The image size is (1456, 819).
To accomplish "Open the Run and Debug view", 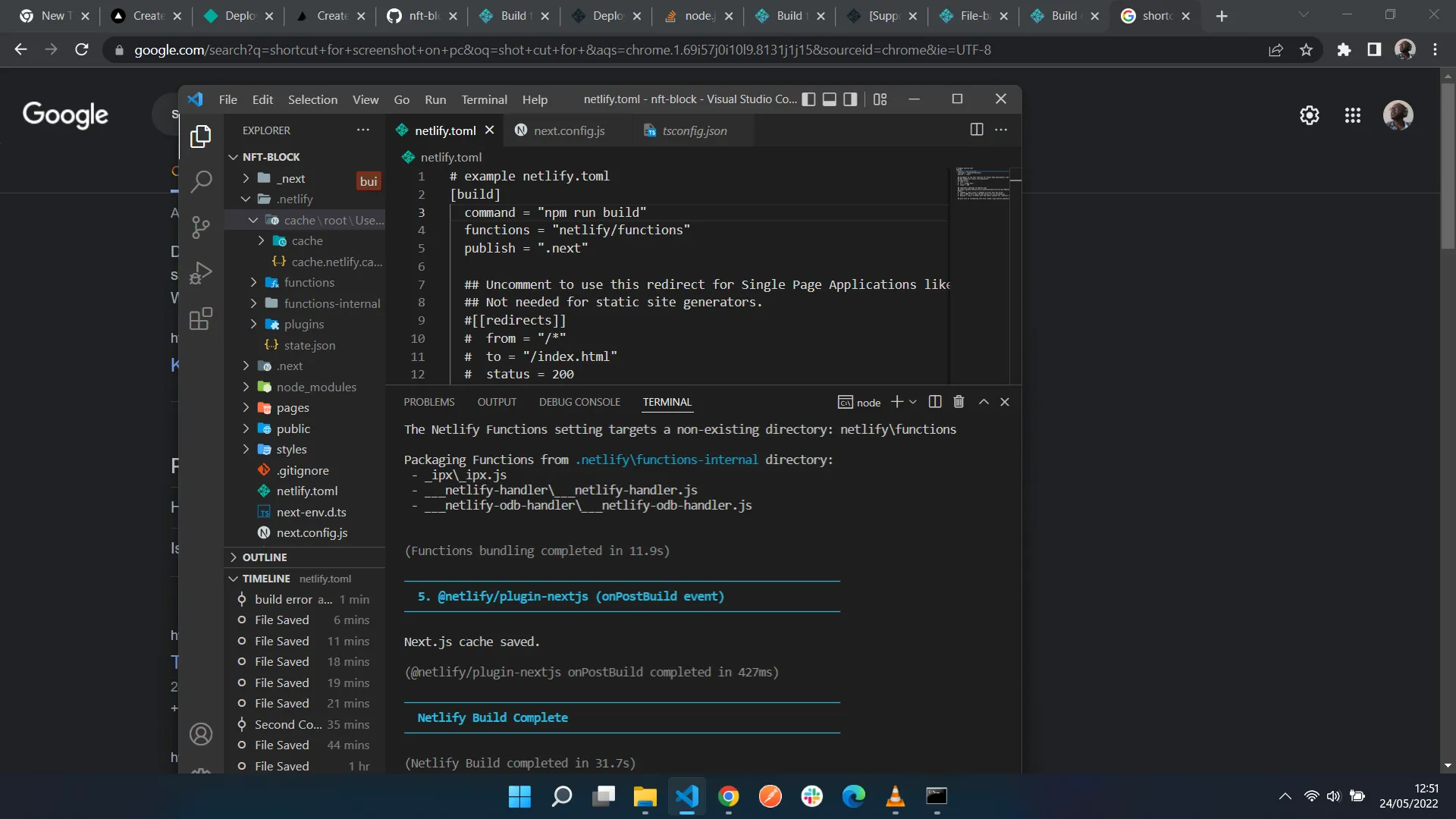I will 201,273.
